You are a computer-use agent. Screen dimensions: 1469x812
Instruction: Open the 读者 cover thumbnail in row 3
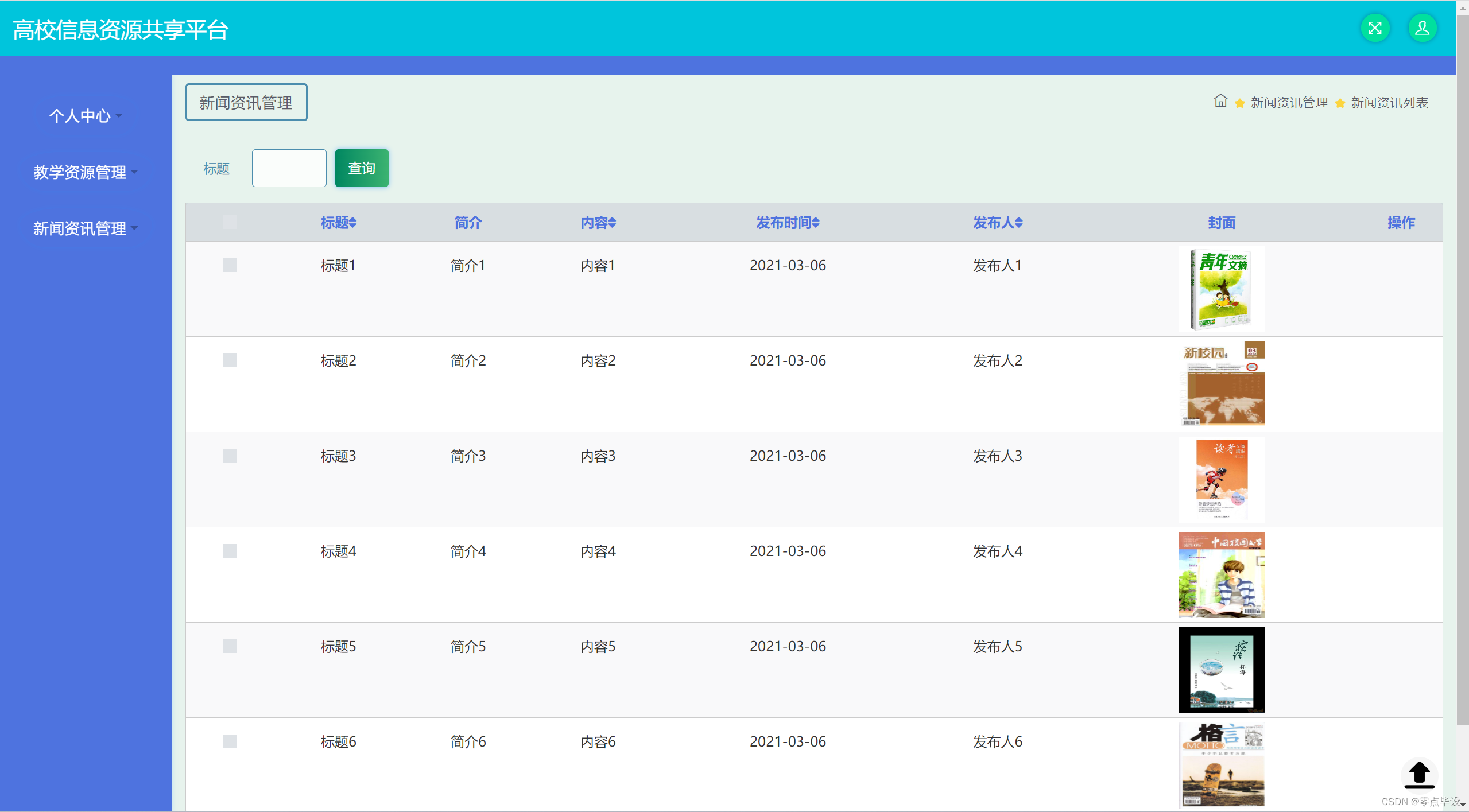tap(1222, 479)
